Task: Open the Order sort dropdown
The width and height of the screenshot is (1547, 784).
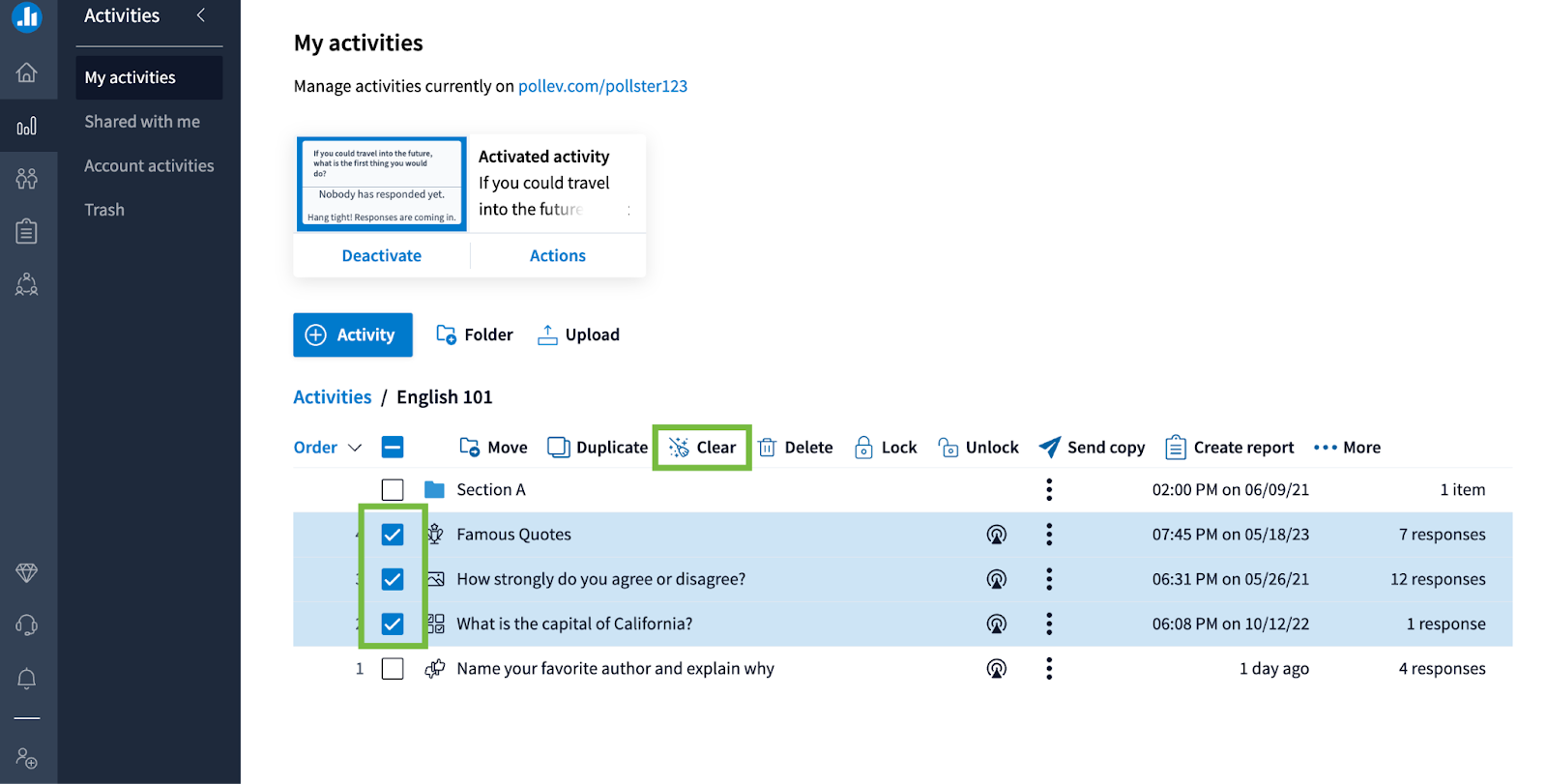Action: 327,448
